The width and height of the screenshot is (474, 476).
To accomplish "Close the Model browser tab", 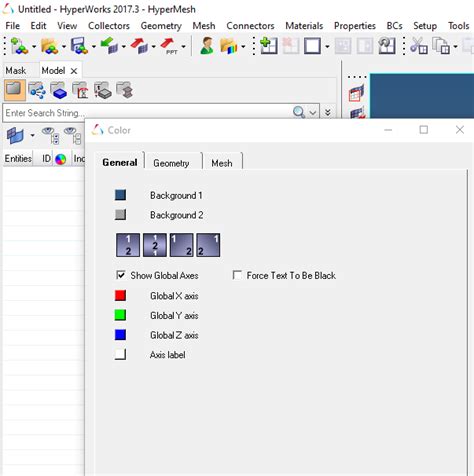I will [74, 71].
